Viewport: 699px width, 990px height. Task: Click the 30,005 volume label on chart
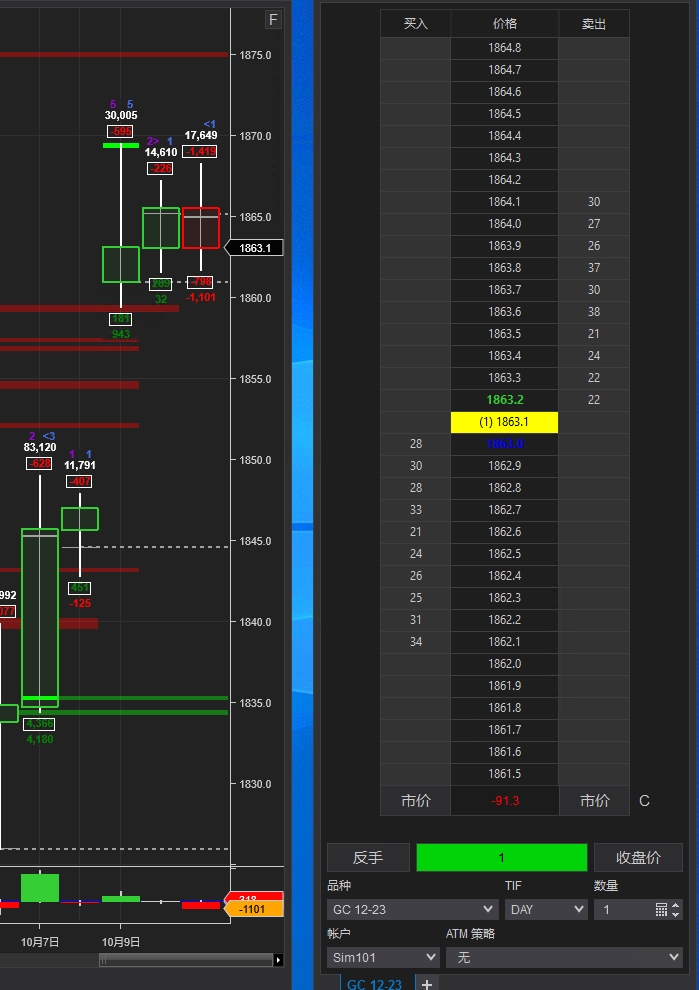click(x=121, y=116)
